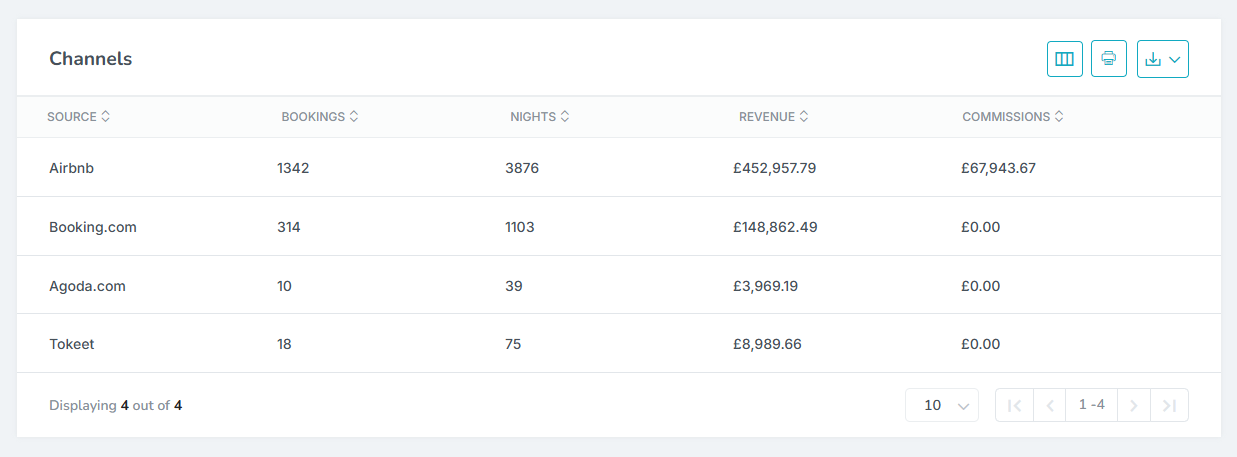This screenshot has height=457, width=1237.
Task: Open the download export dropdown
Action: click(1162, 59)
